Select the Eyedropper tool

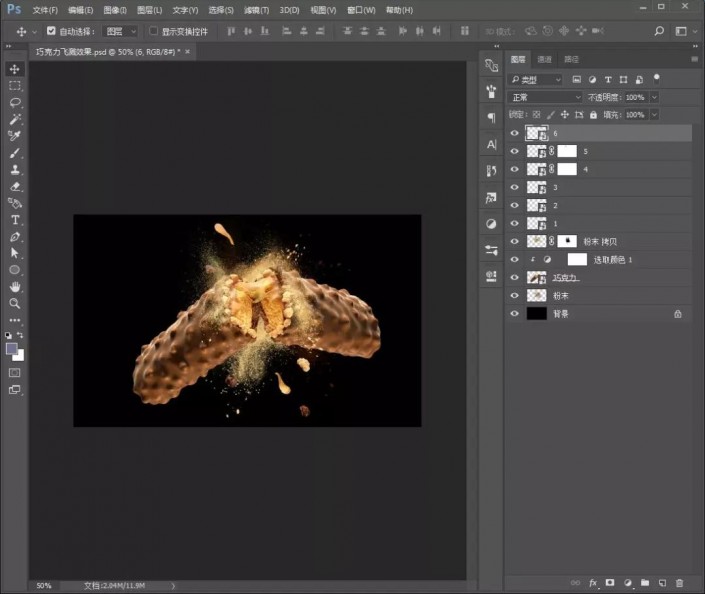(x=14, y=136)
